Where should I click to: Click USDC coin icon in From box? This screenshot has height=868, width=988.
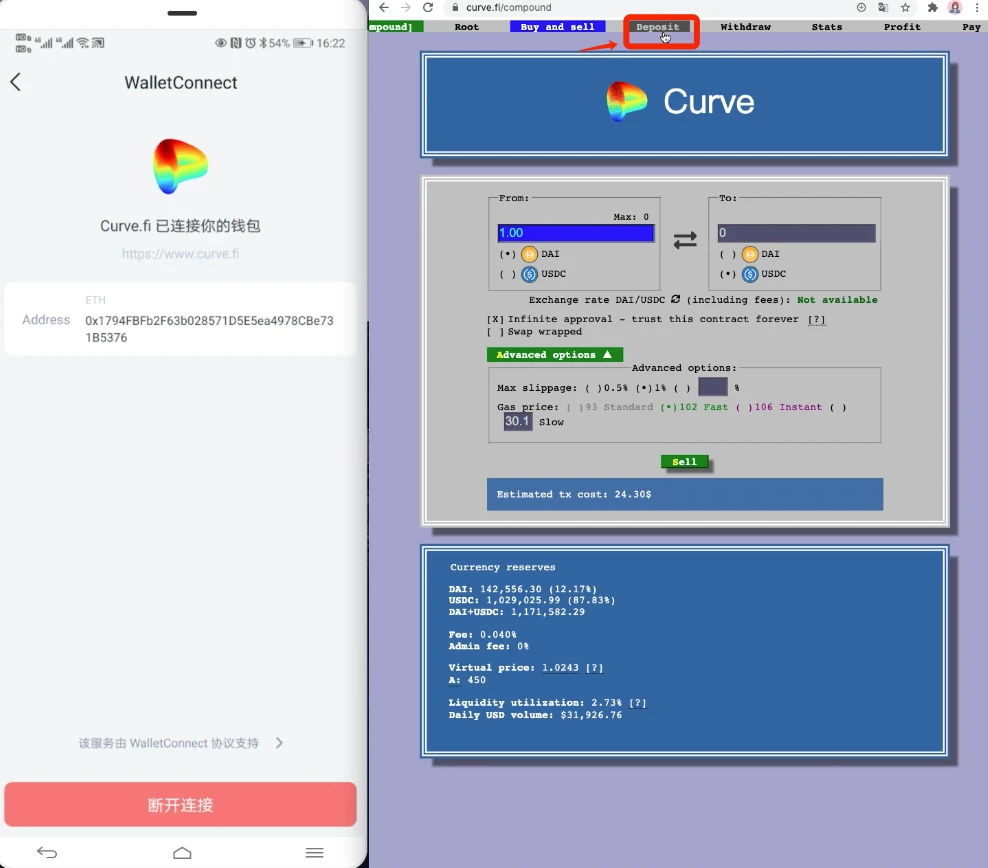point(529,274)
